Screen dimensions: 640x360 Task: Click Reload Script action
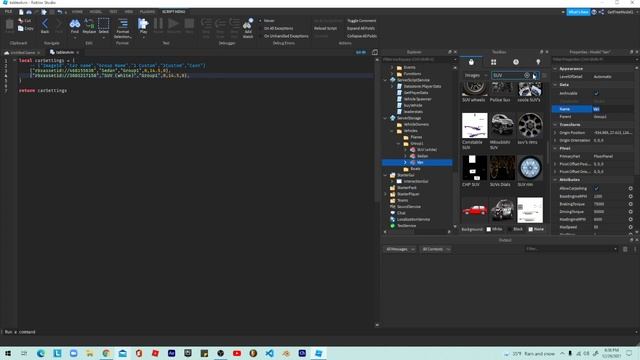coord(325,29)
